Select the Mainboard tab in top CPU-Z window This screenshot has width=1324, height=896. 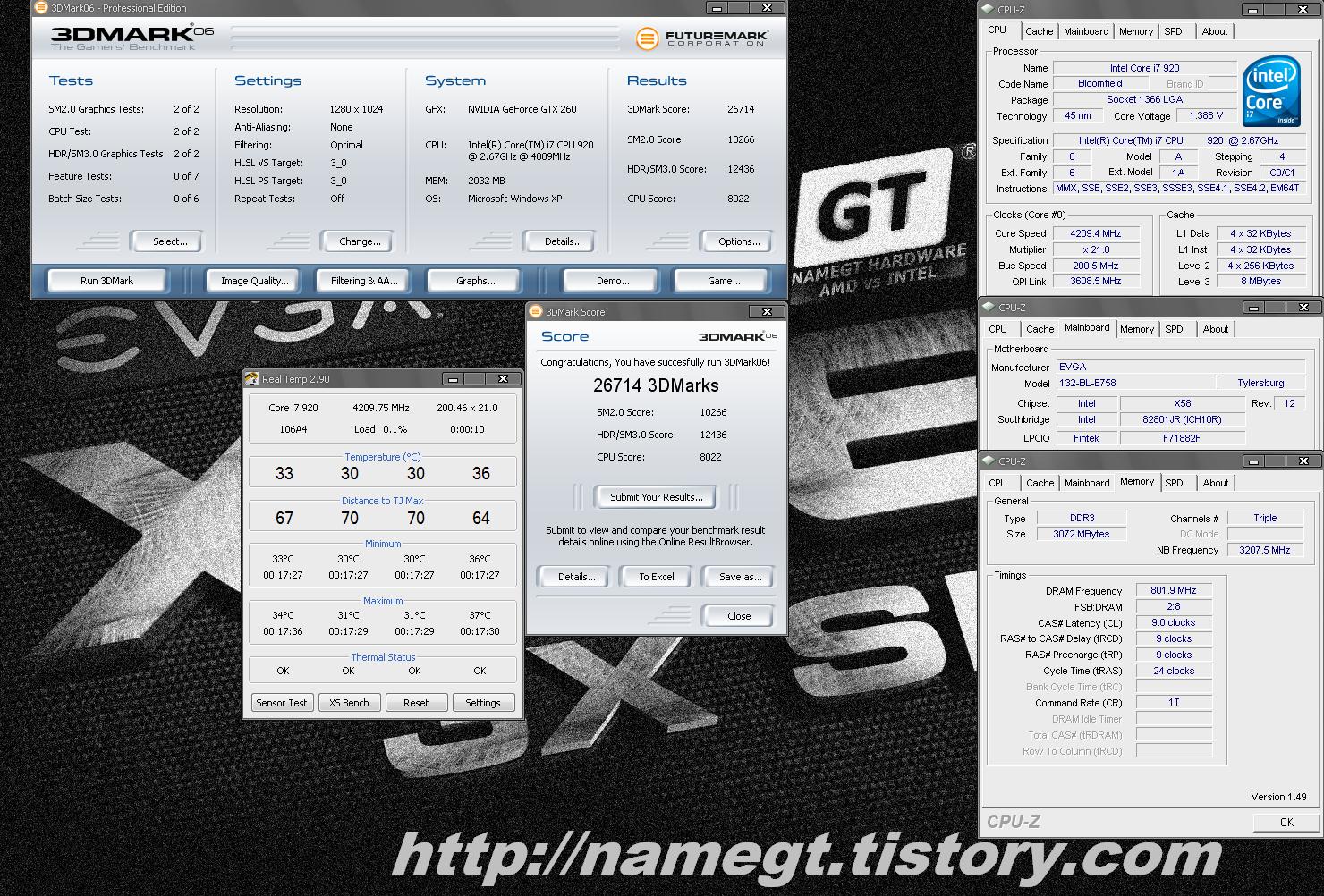click(x=1086, y=31)
